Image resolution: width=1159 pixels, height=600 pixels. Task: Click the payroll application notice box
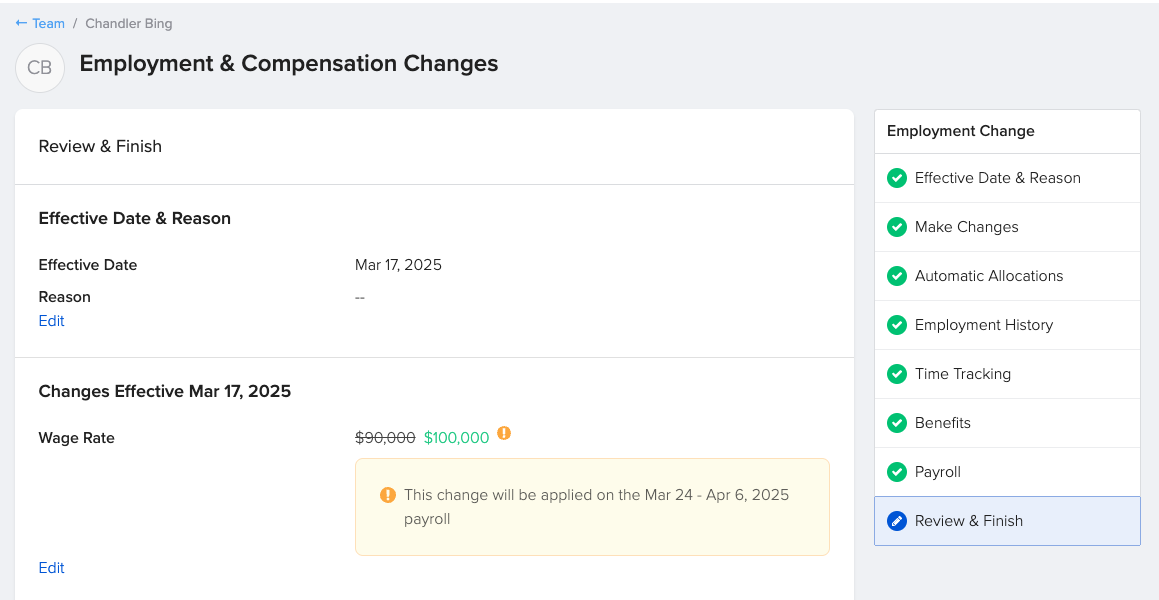592,507
